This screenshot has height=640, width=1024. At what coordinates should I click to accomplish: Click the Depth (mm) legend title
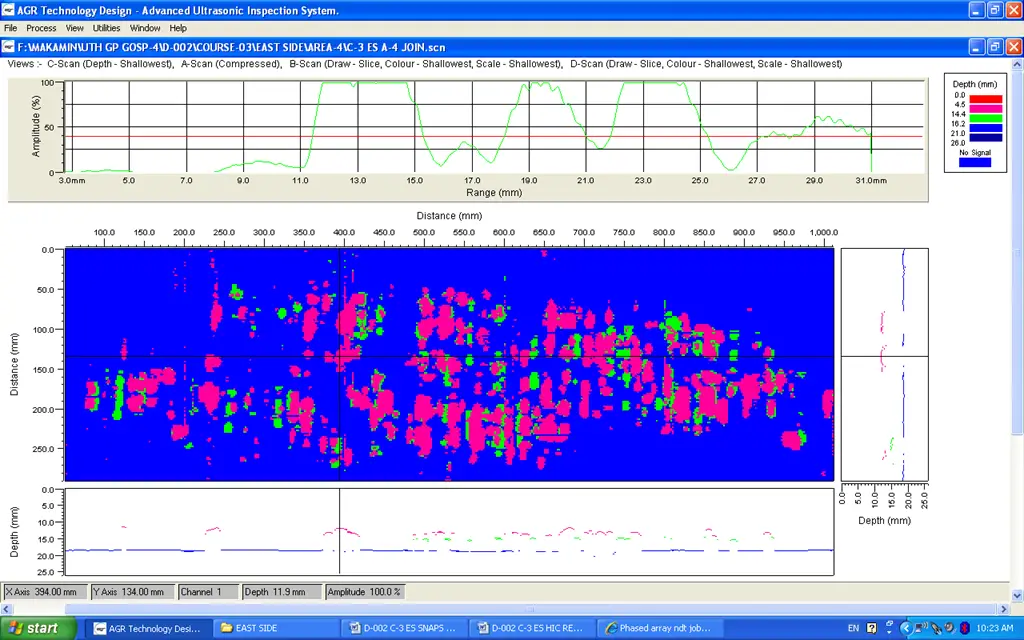pos(974,84)
